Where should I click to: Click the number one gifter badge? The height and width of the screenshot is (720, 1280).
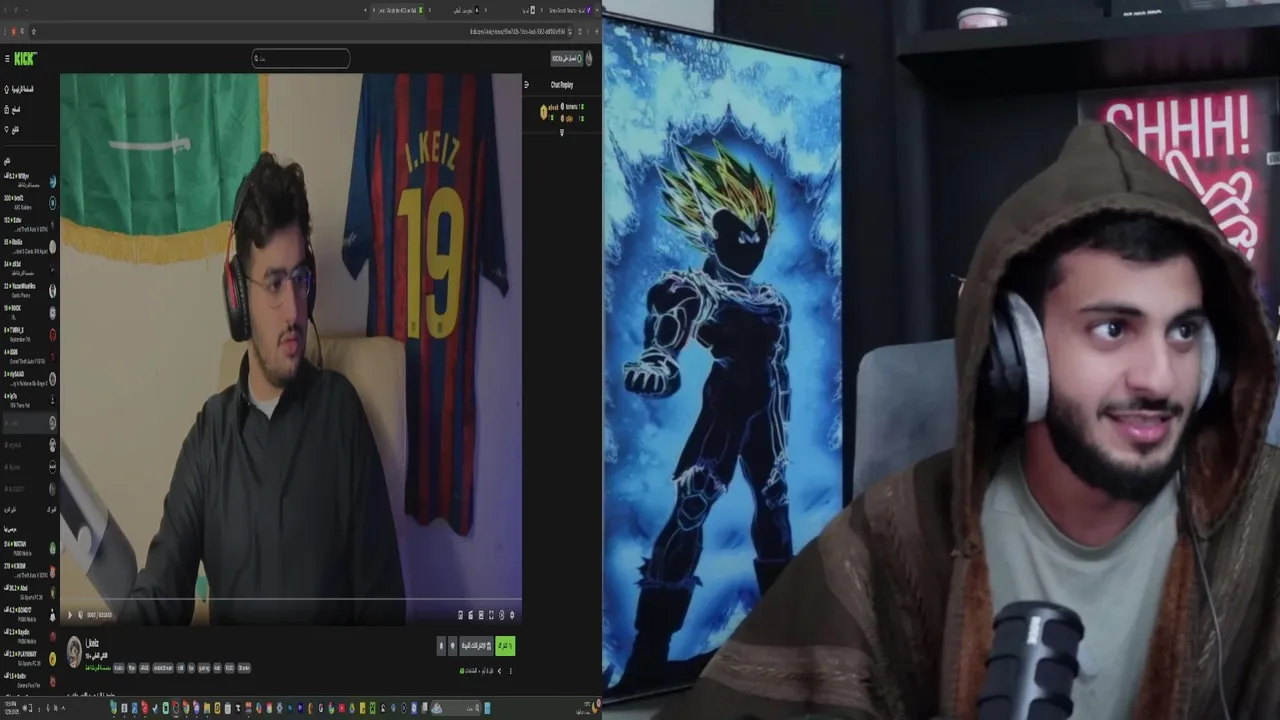pyautogui.click(x=544, y=112)
